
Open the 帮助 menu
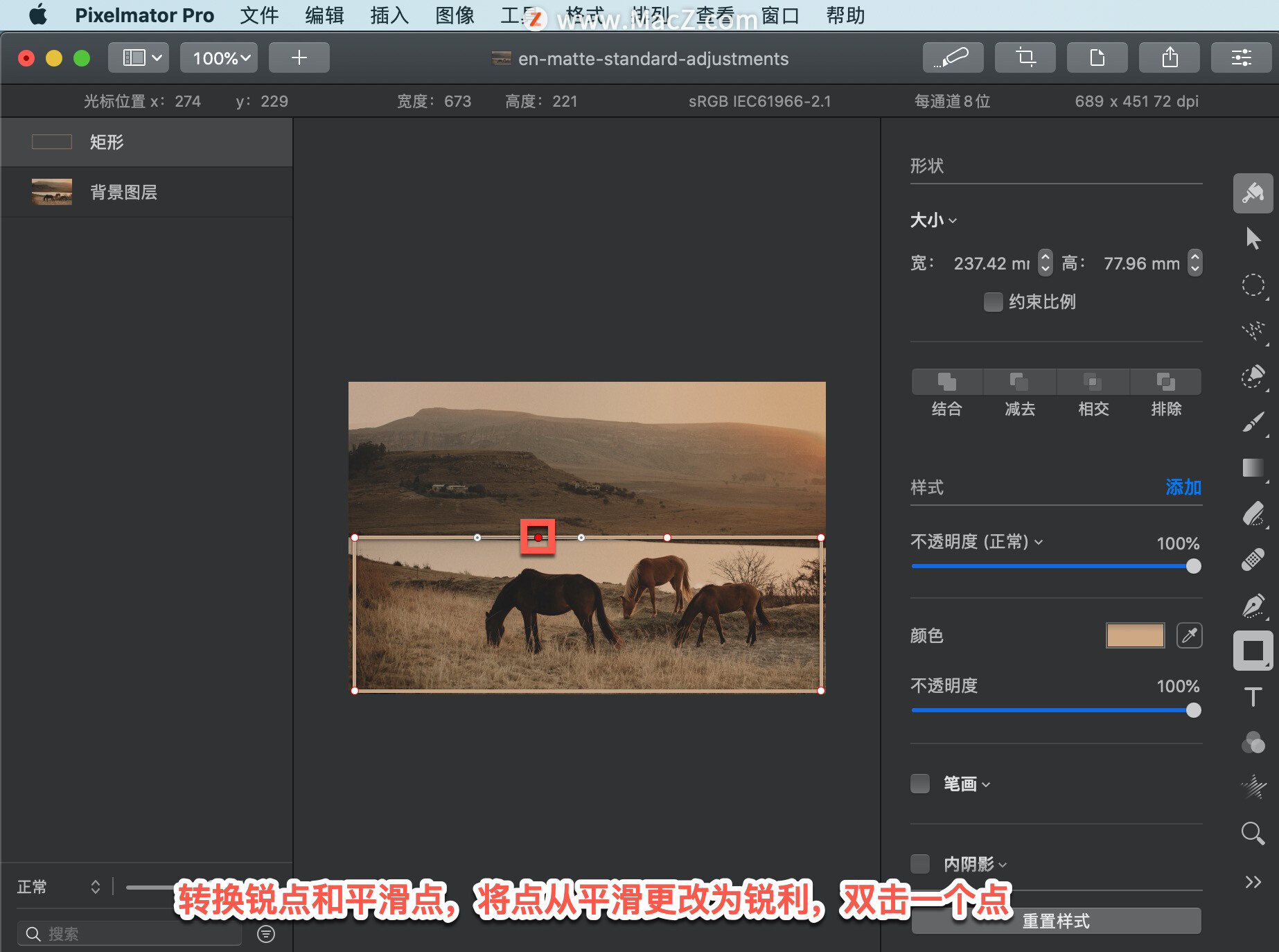point(845,15)
